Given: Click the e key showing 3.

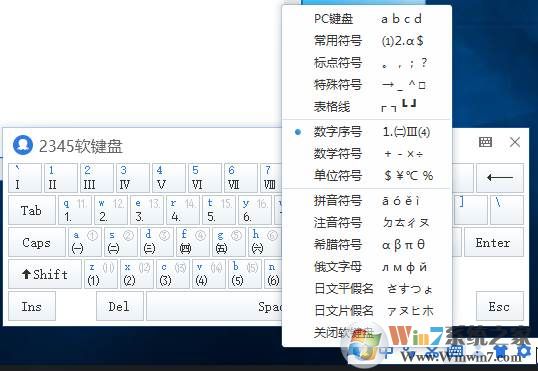Looking at the screenshot, I should click(147, 210).
